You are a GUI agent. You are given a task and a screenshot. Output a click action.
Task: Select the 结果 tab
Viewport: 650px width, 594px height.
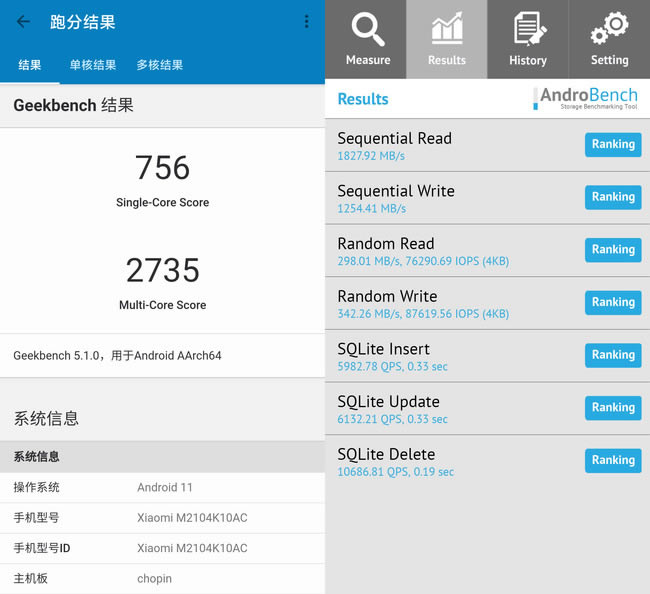click(x=30, y=65)
